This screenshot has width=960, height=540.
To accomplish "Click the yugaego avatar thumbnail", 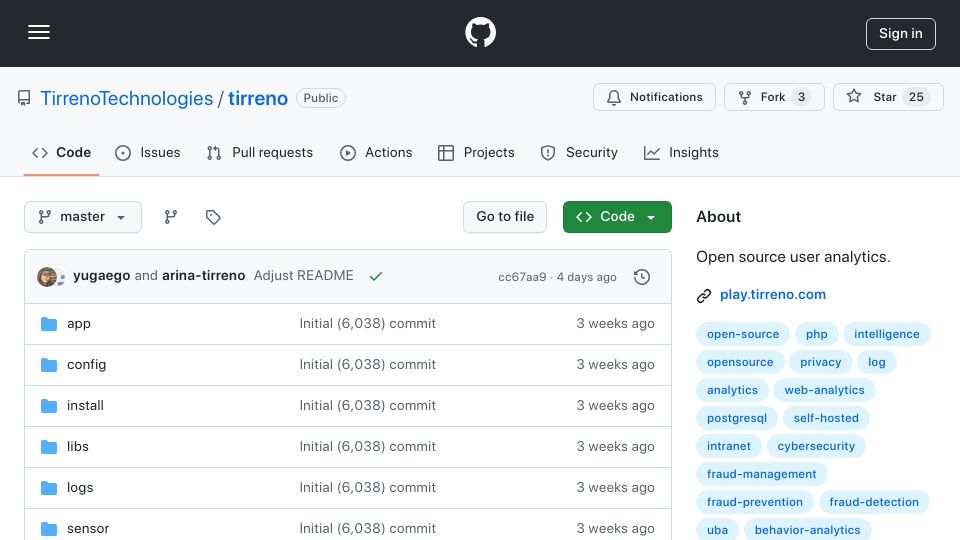I will (x=47, y=277).
